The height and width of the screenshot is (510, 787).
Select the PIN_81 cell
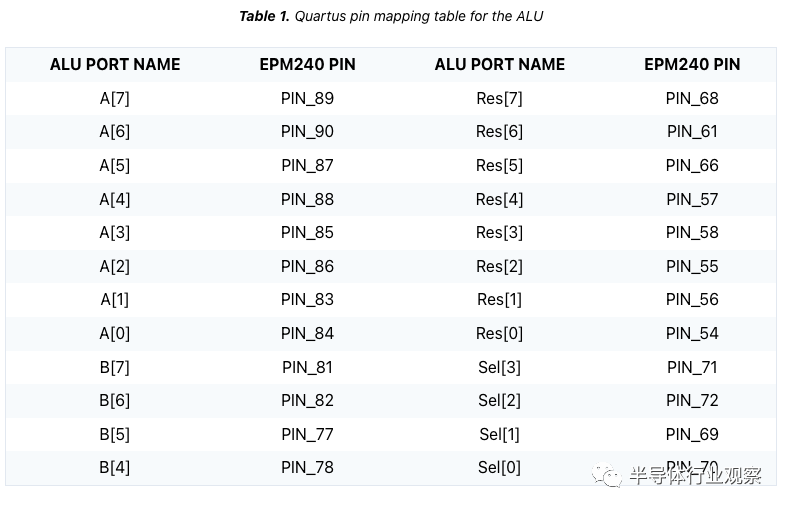[307, 367]
